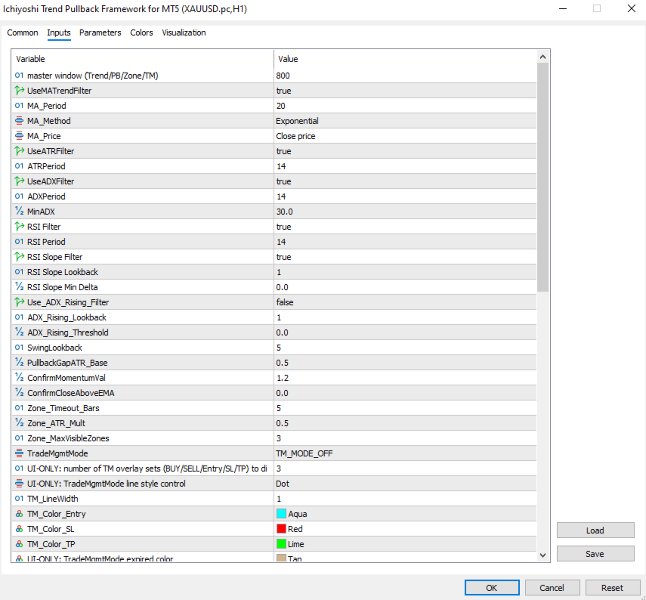Click the Cancel button
The height and width of the screenshot is (600, 646).
click(552, 588)
